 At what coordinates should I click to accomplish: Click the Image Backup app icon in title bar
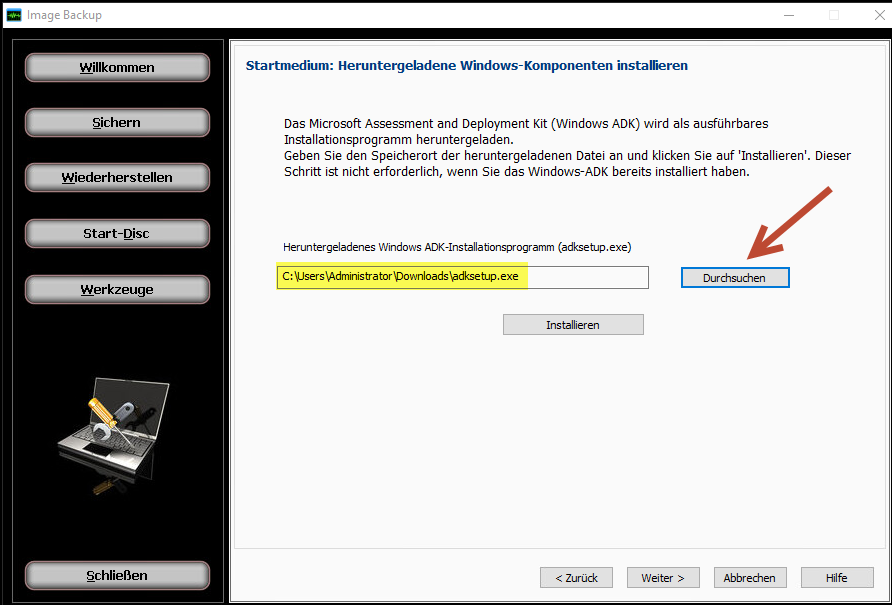point(14,15)
